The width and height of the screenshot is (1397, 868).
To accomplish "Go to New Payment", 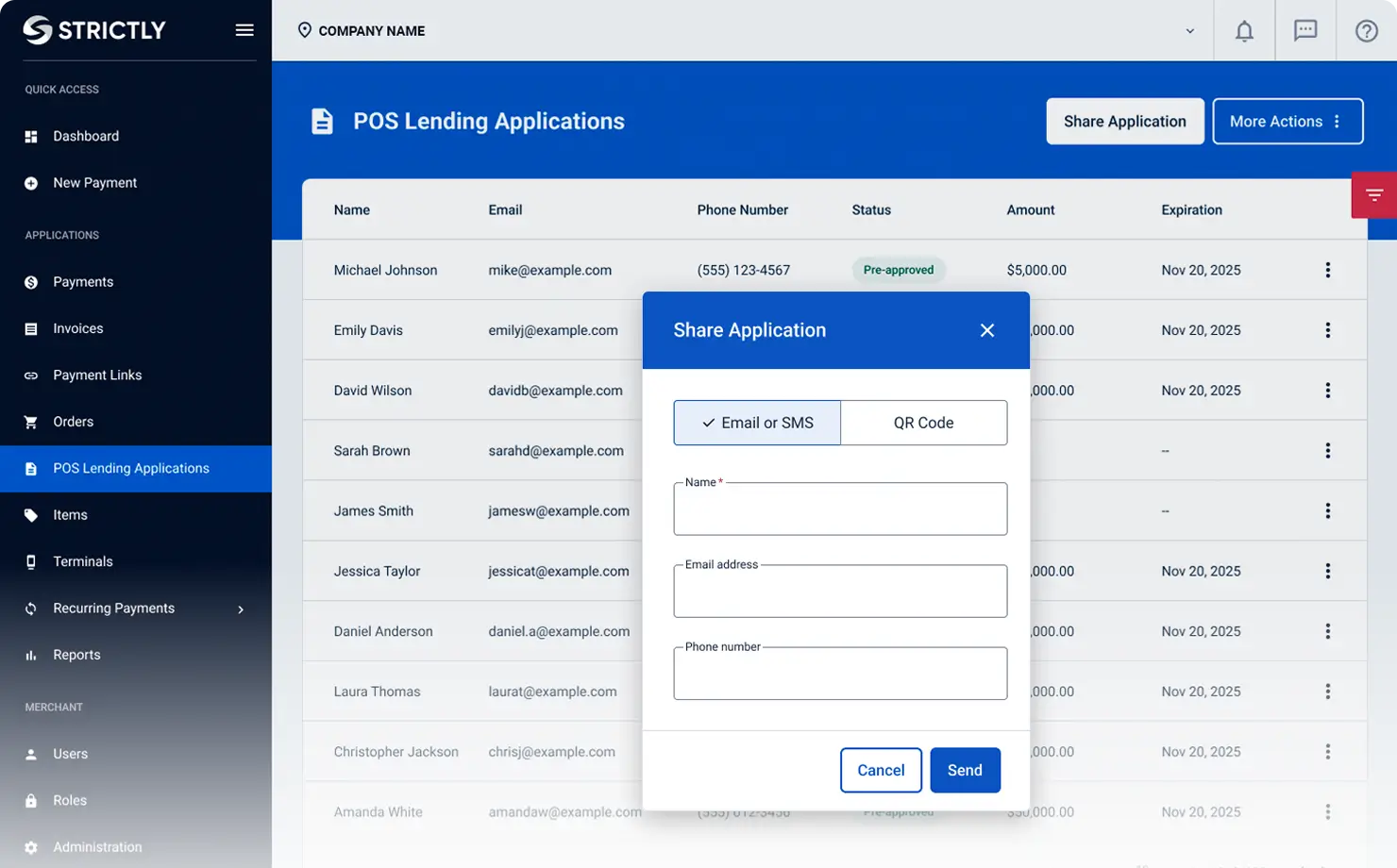I will 95,183.
